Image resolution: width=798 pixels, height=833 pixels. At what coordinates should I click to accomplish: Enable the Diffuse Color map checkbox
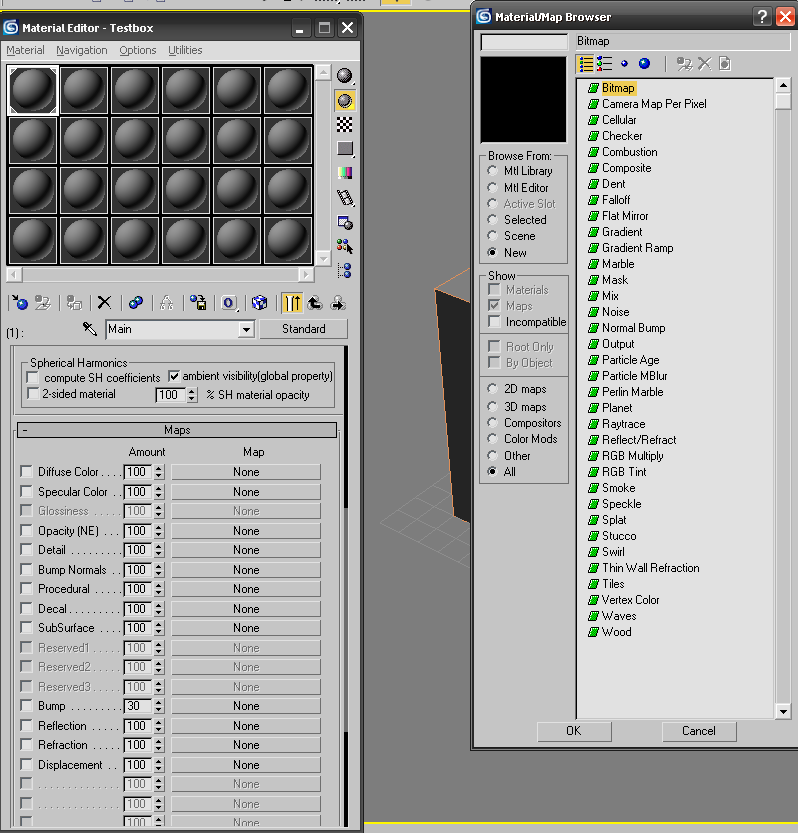click(x=26, y=472)
